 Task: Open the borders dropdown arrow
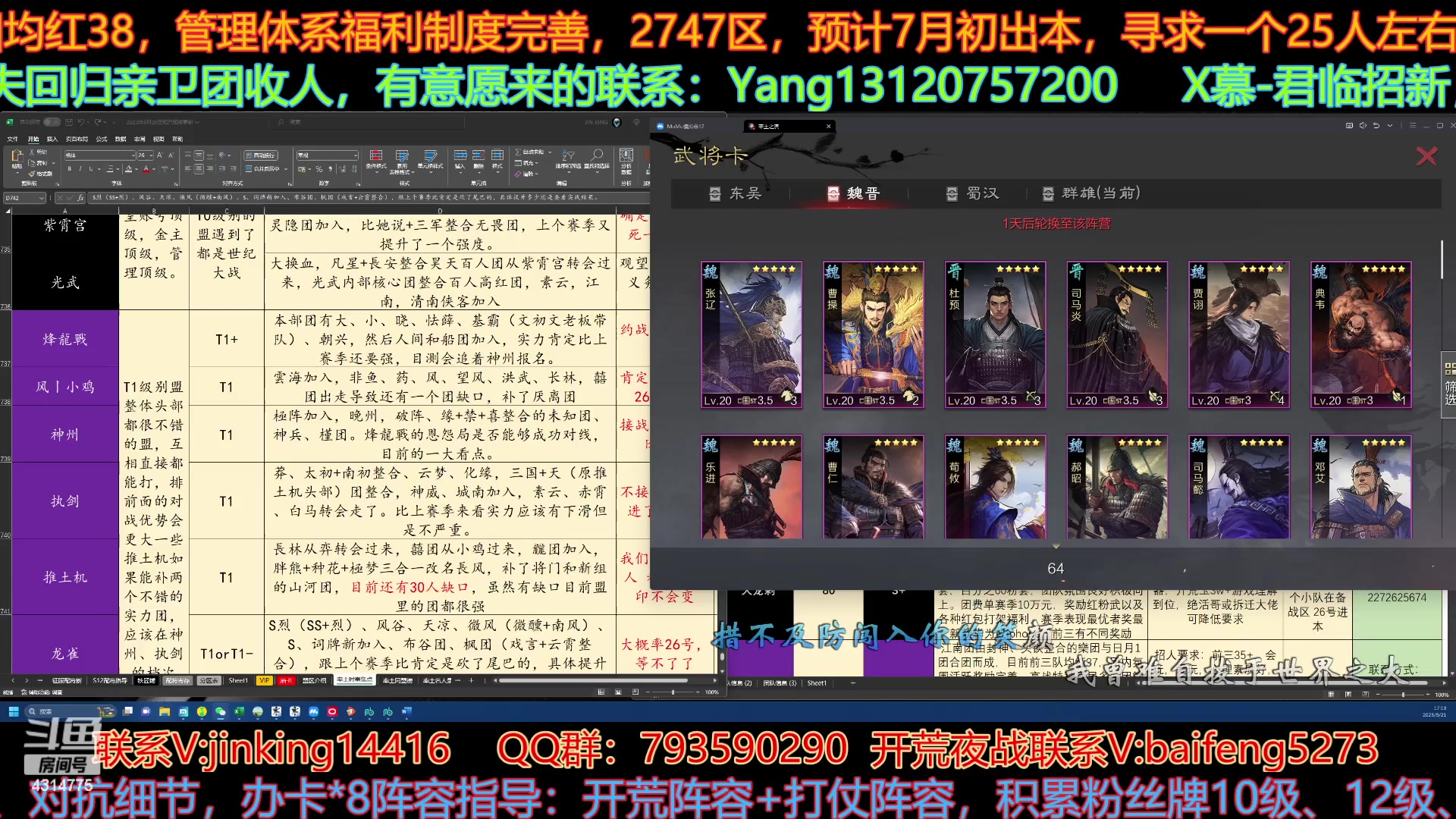(118, 169)
